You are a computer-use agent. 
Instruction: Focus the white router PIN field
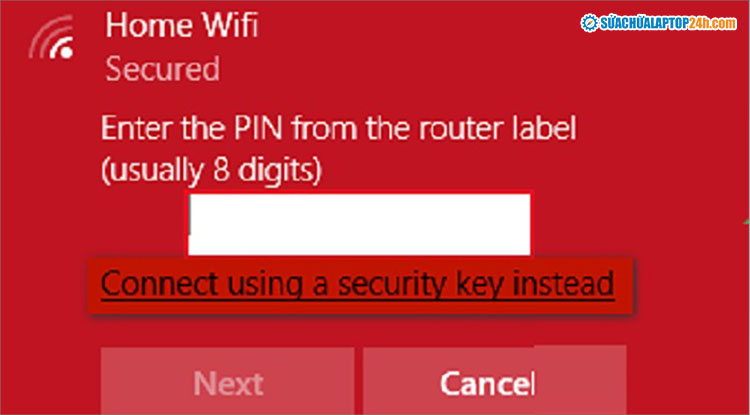point(360,224)
